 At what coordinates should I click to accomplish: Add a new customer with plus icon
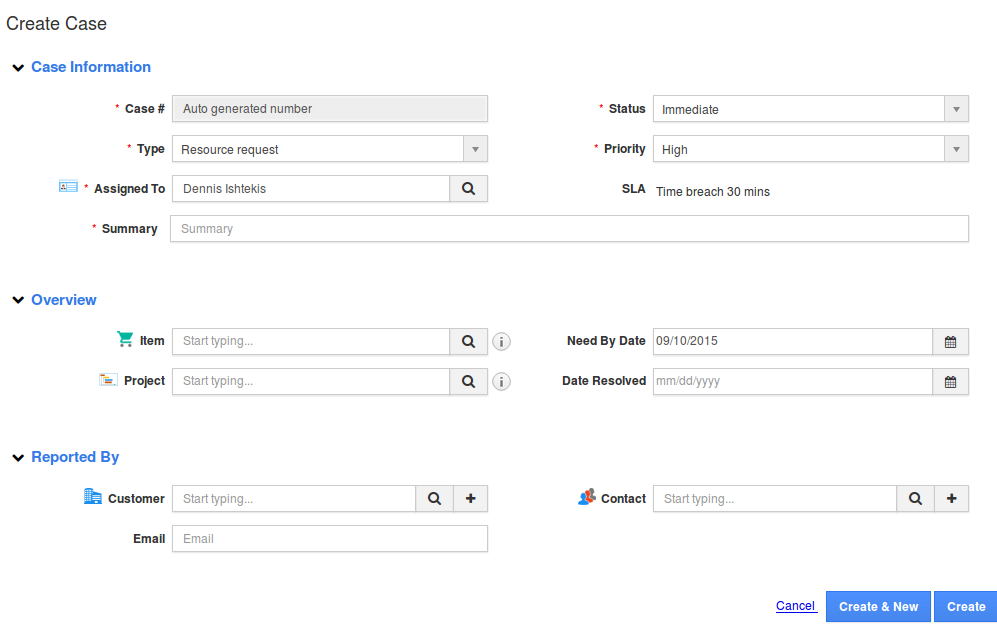coord(470,499)
